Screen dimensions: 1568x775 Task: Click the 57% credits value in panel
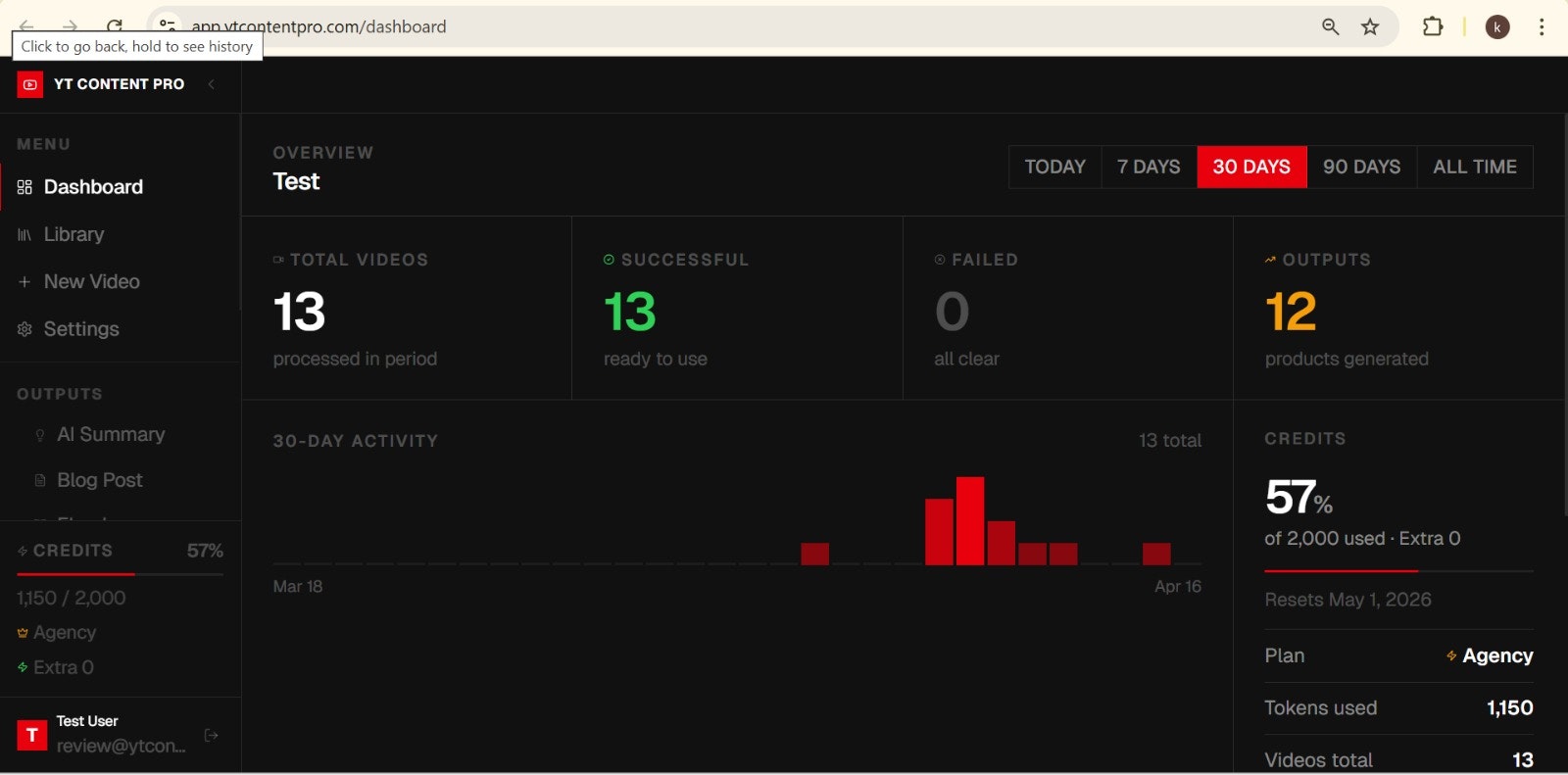(x=1298, y=498)
